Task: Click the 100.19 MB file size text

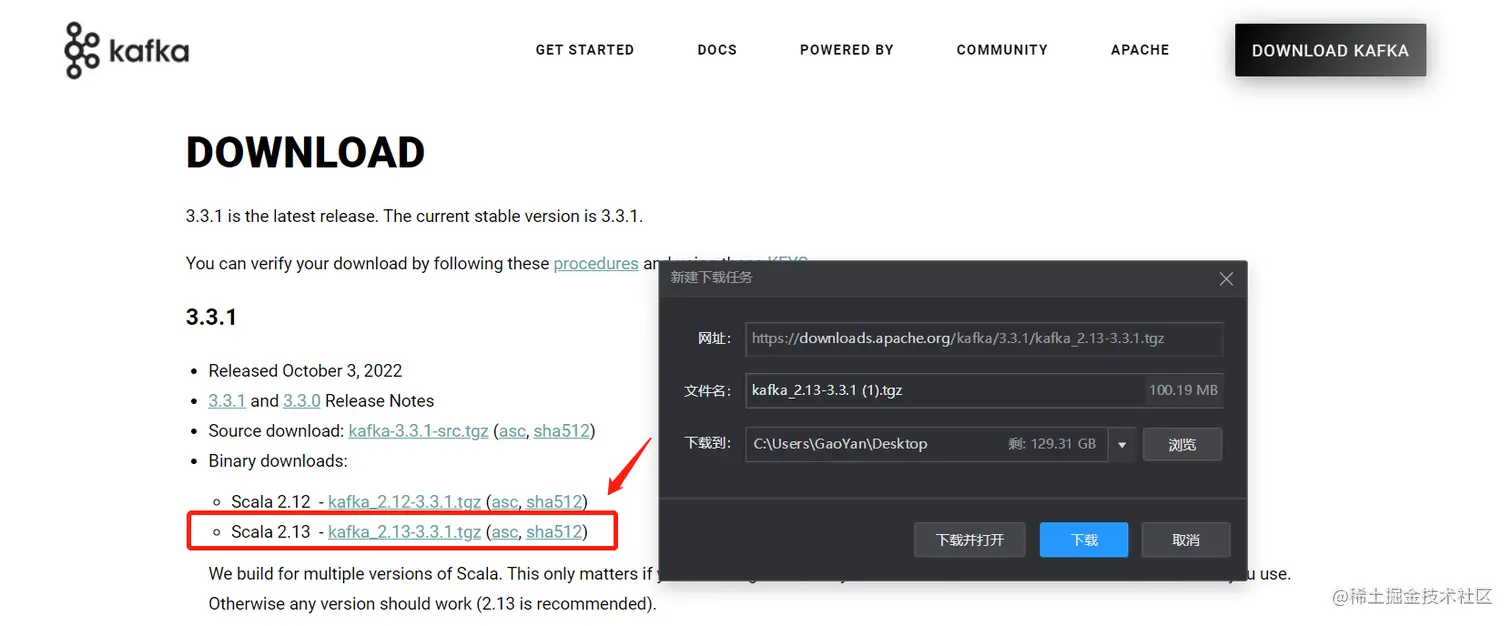Action: coord(1184,390)
